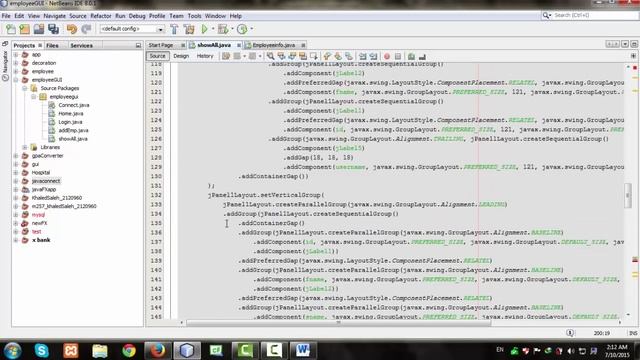This screenshot has width=640, height=360.
Task: Minimize the Projects panel window group
Action: click(138, 46)
